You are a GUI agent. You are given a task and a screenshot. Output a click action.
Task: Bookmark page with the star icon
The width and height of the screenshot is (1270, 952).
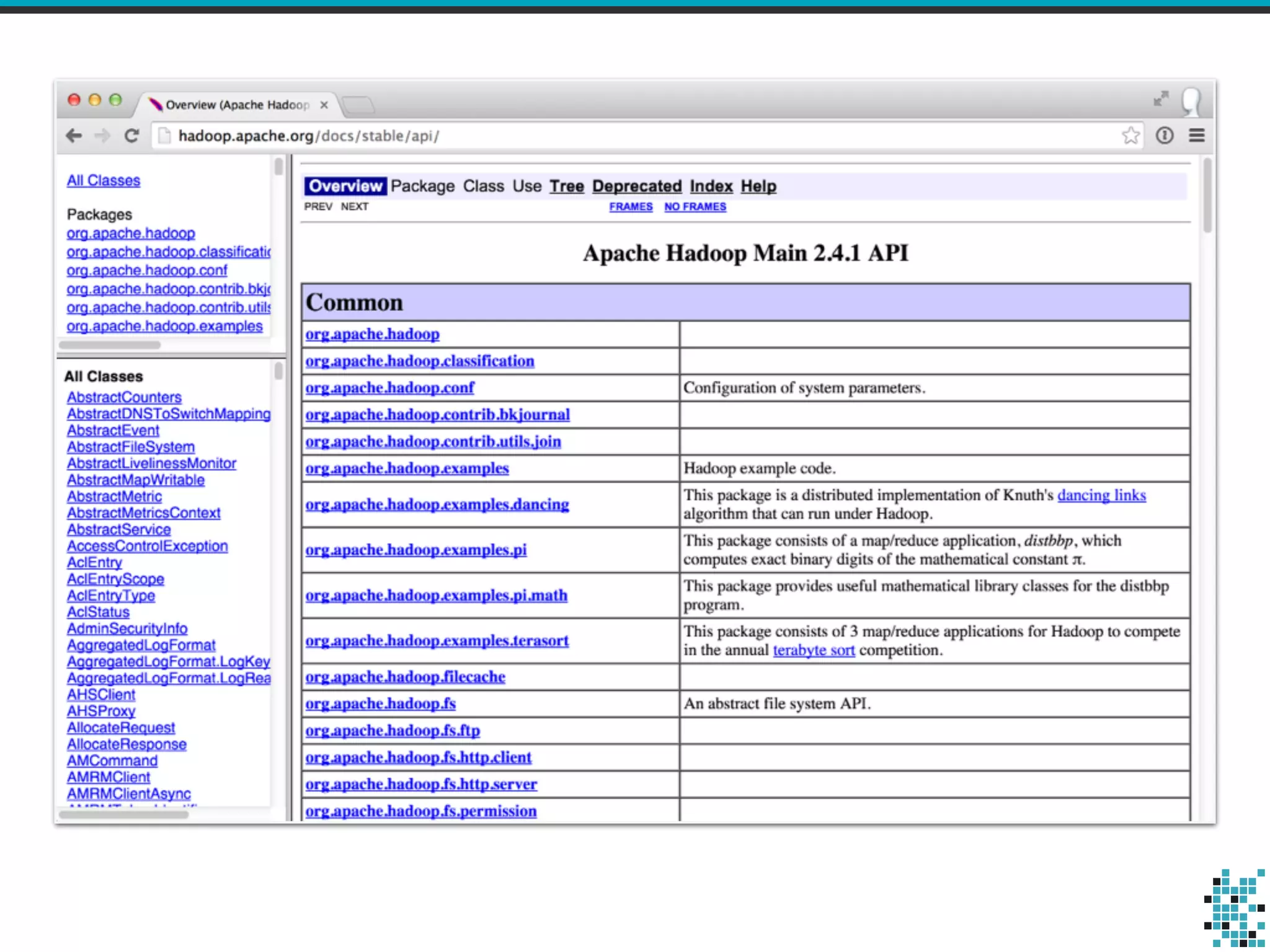[1130, 136]
